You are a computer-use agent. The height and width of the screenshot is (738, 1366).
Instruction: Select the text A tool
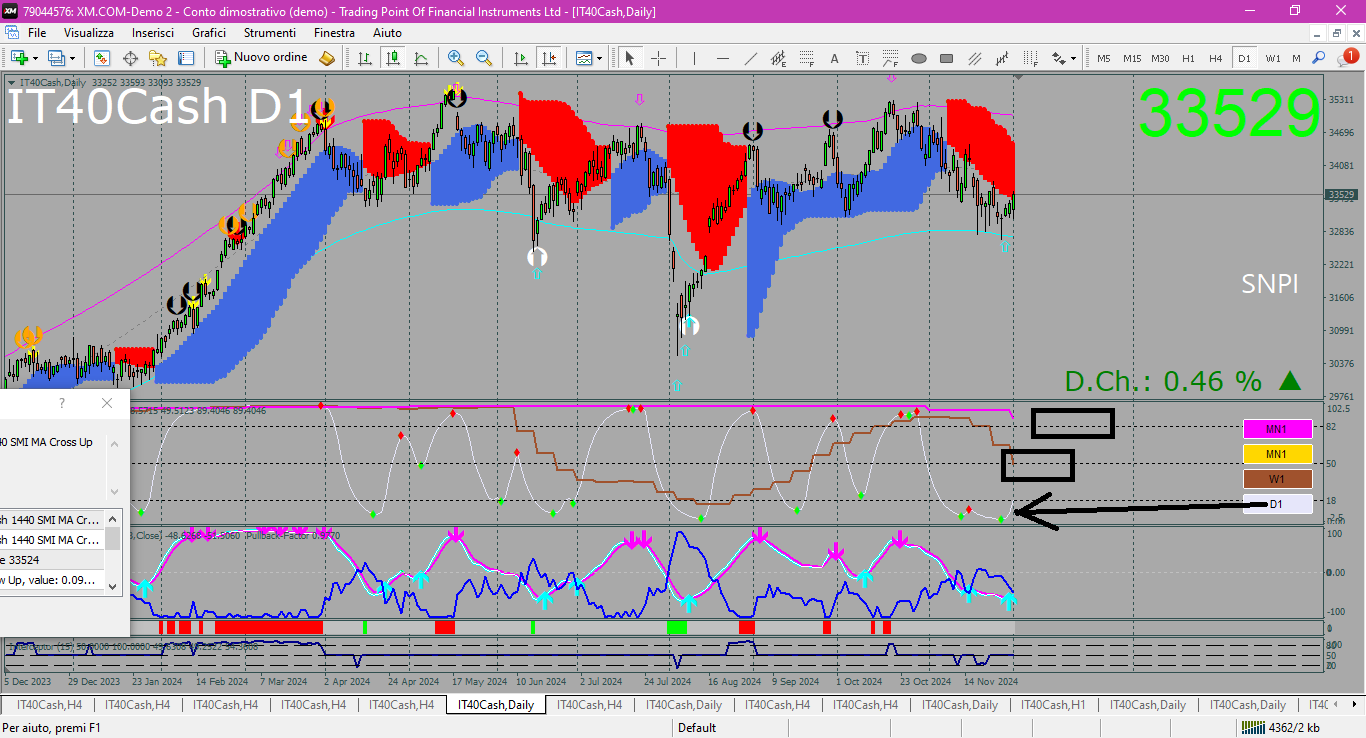tap(835, 58)
